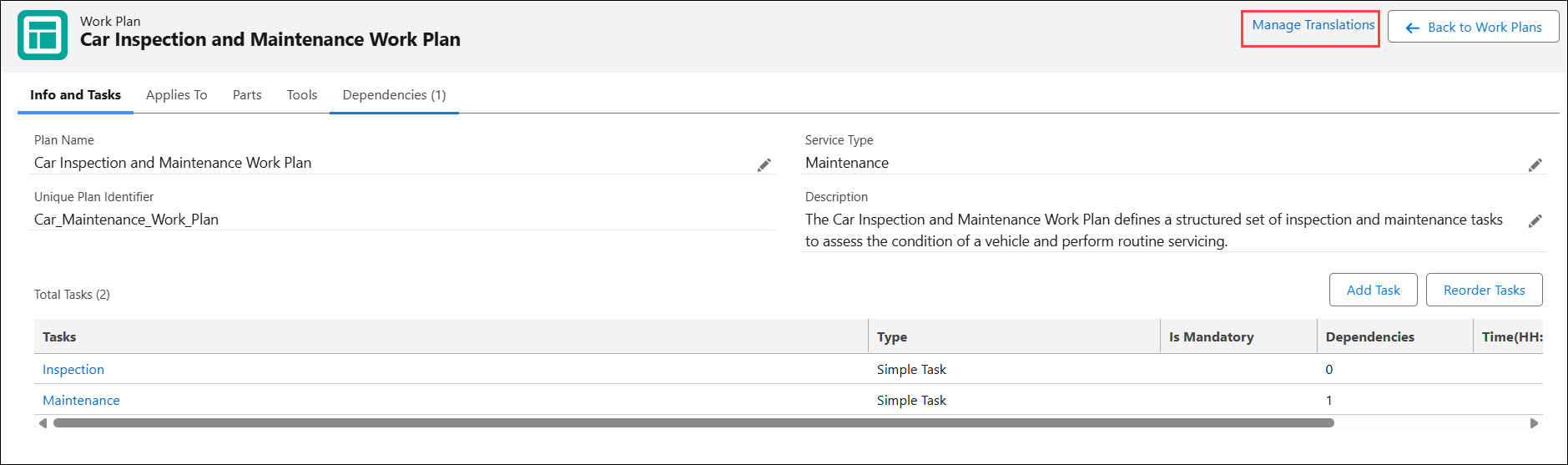Open the Maintenance task link
Image resolution: width=1568 pixels, height=465 pixels.
click(x=81, y=400)
